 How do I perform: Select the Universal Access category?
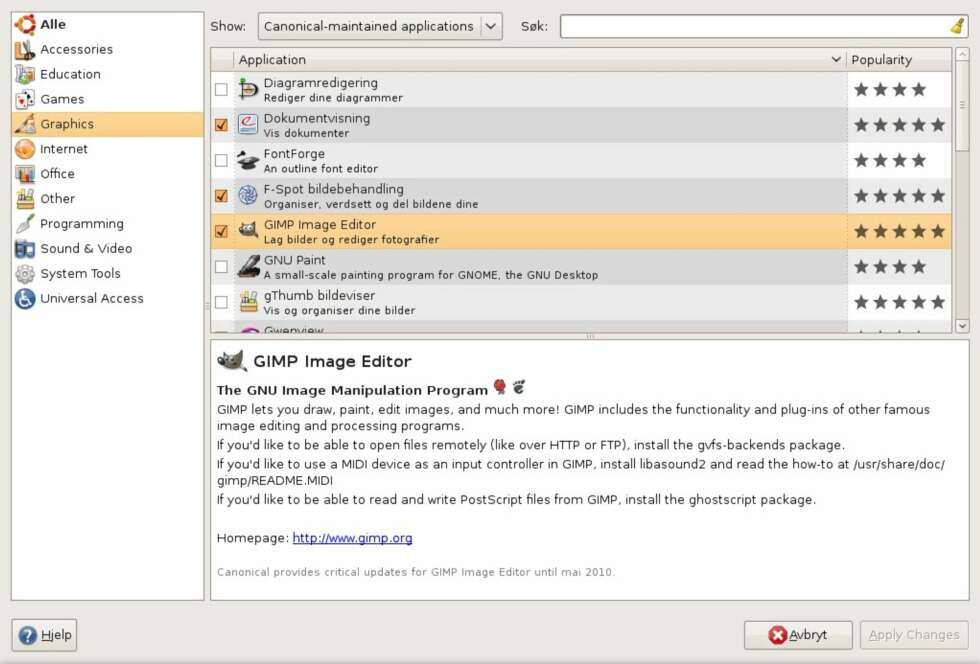tap(108, 299)
